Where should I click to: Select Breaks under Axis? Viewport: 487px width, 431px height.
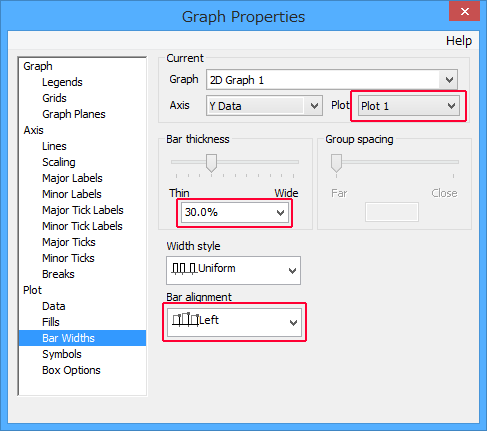point(58,274)
